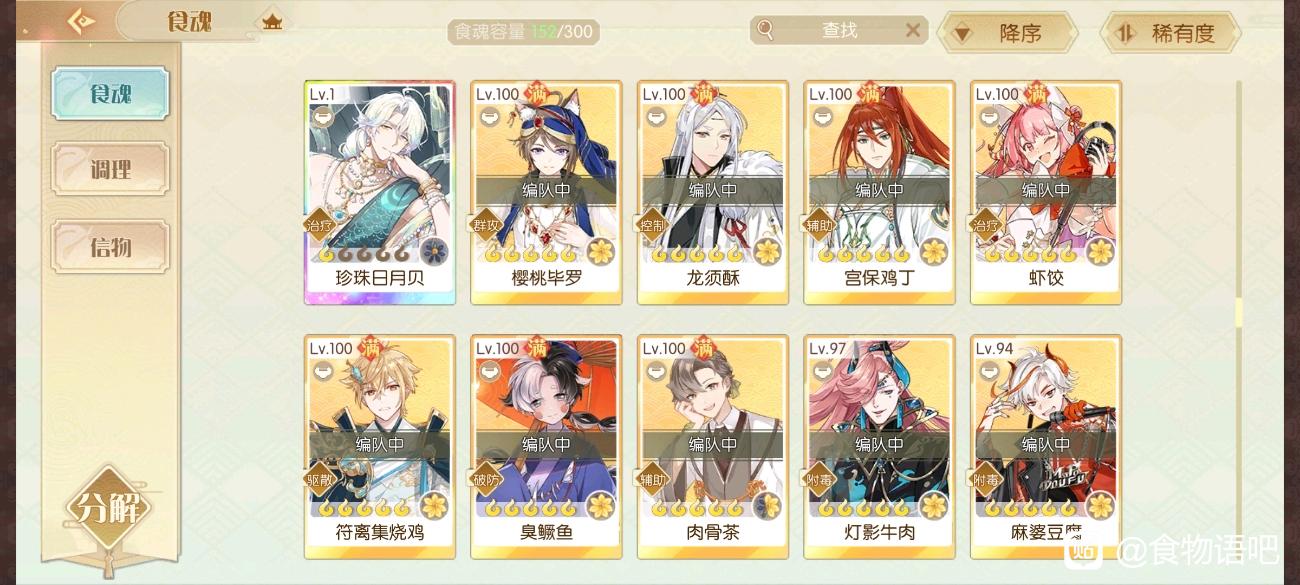Click the 破防 role tag on 臭鳜鱼
This screenshot has height=585, width=1300.
pos(485,479)
